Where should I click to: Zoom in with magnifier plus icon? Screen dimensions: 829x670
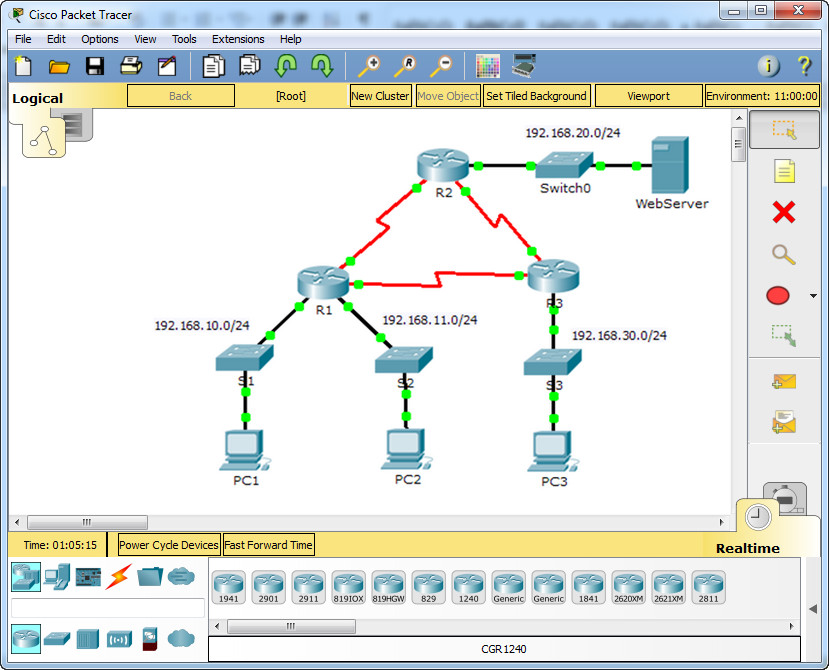point(369,66)
